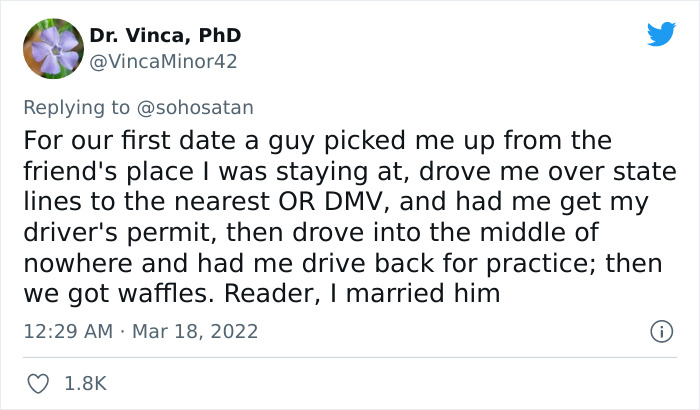Like the tweet with the heart icon
This screenshot has height=410, width=700.
(40, 383)
